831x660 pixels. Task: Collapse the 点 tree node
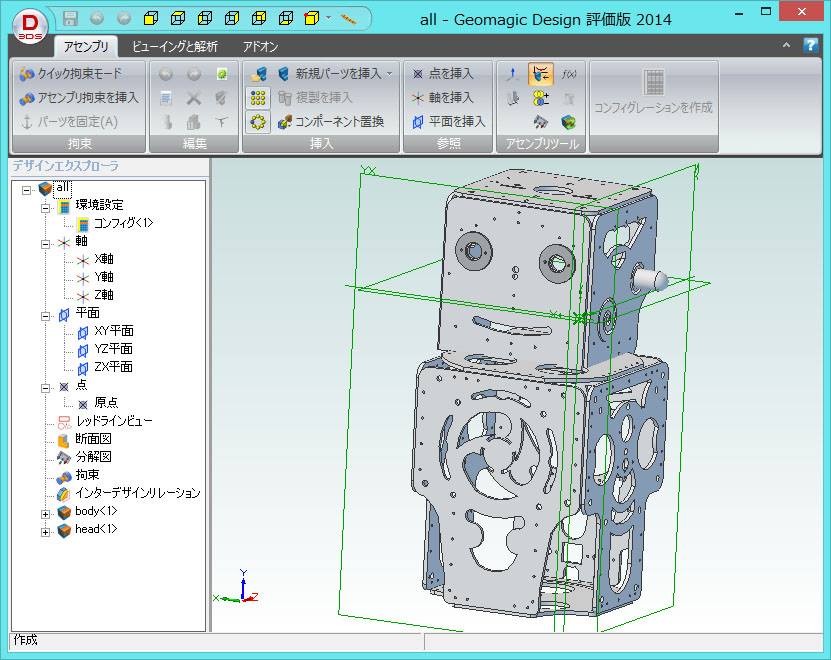(x=46, y=388)
